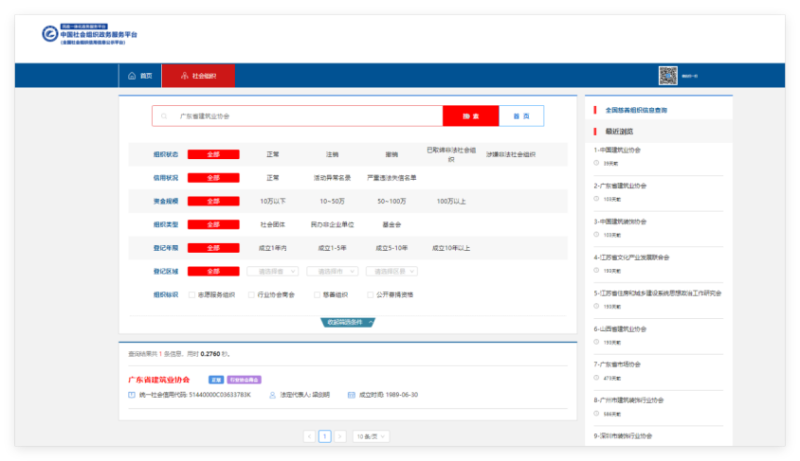
Task: Click the home icon in the navigation bar
Action: pos(131,76)
